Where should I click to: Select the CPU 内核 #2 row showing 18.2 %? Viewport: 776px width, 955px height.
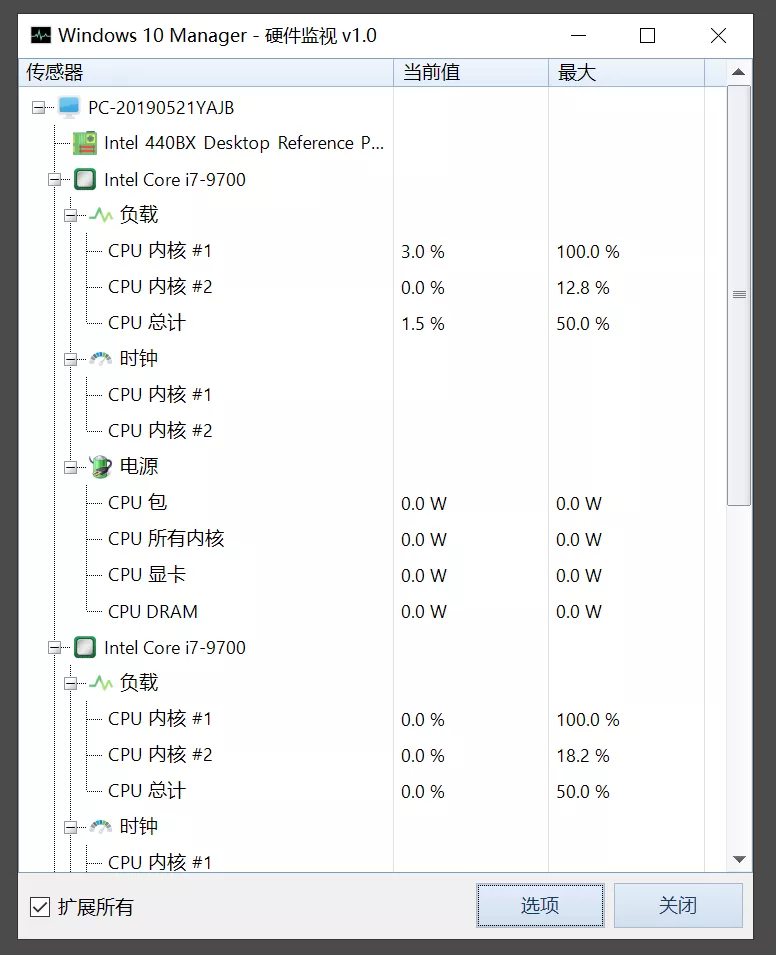(x=160, y=755)
